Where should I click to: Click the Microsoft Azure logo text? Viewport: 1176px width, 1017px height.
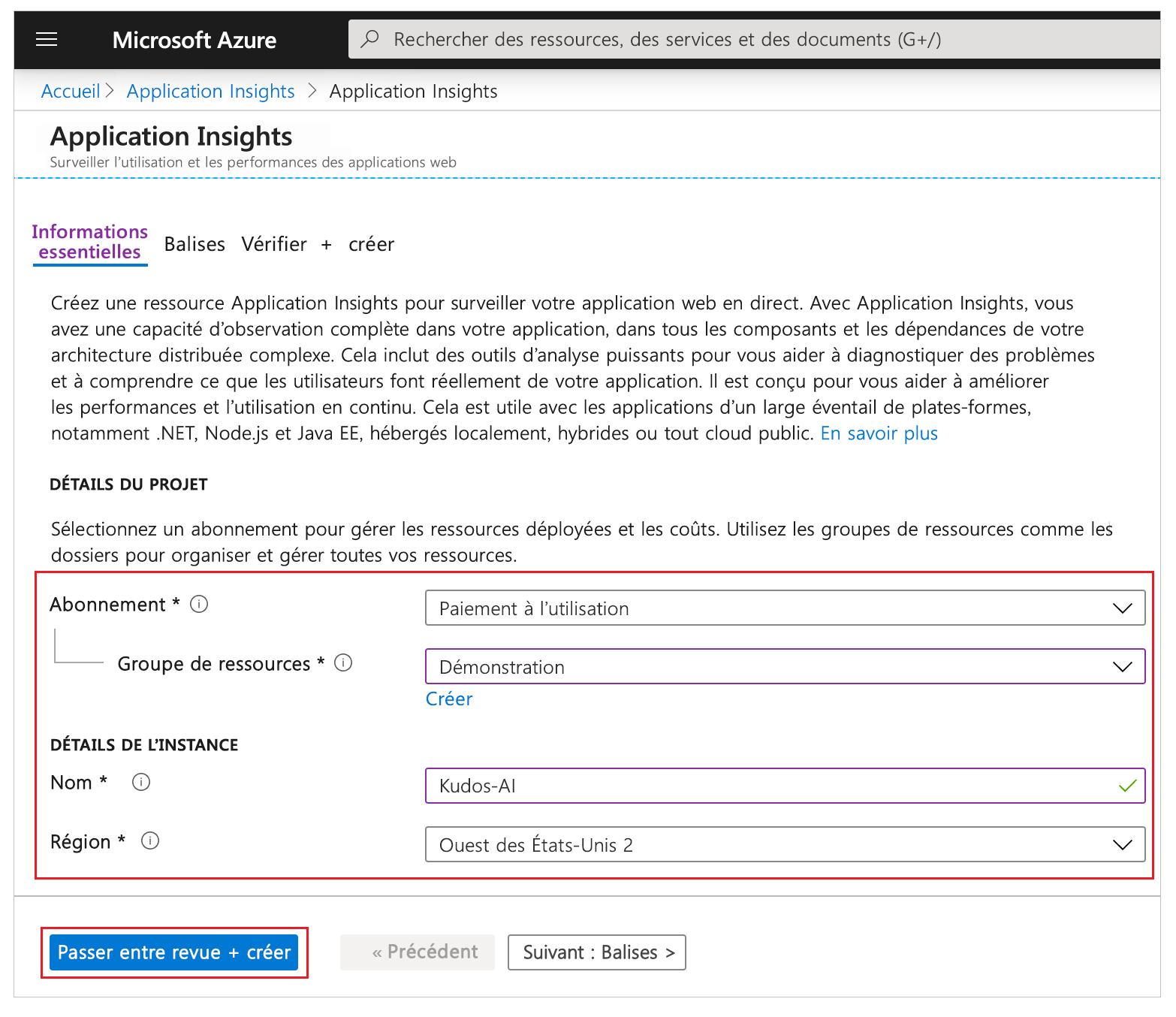194,40
